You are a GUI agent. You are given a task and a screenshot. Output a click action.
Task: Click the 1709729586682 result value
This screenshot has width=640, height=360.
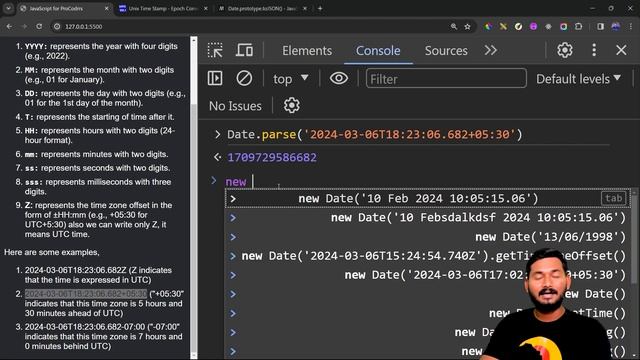[x=272, y=158]
